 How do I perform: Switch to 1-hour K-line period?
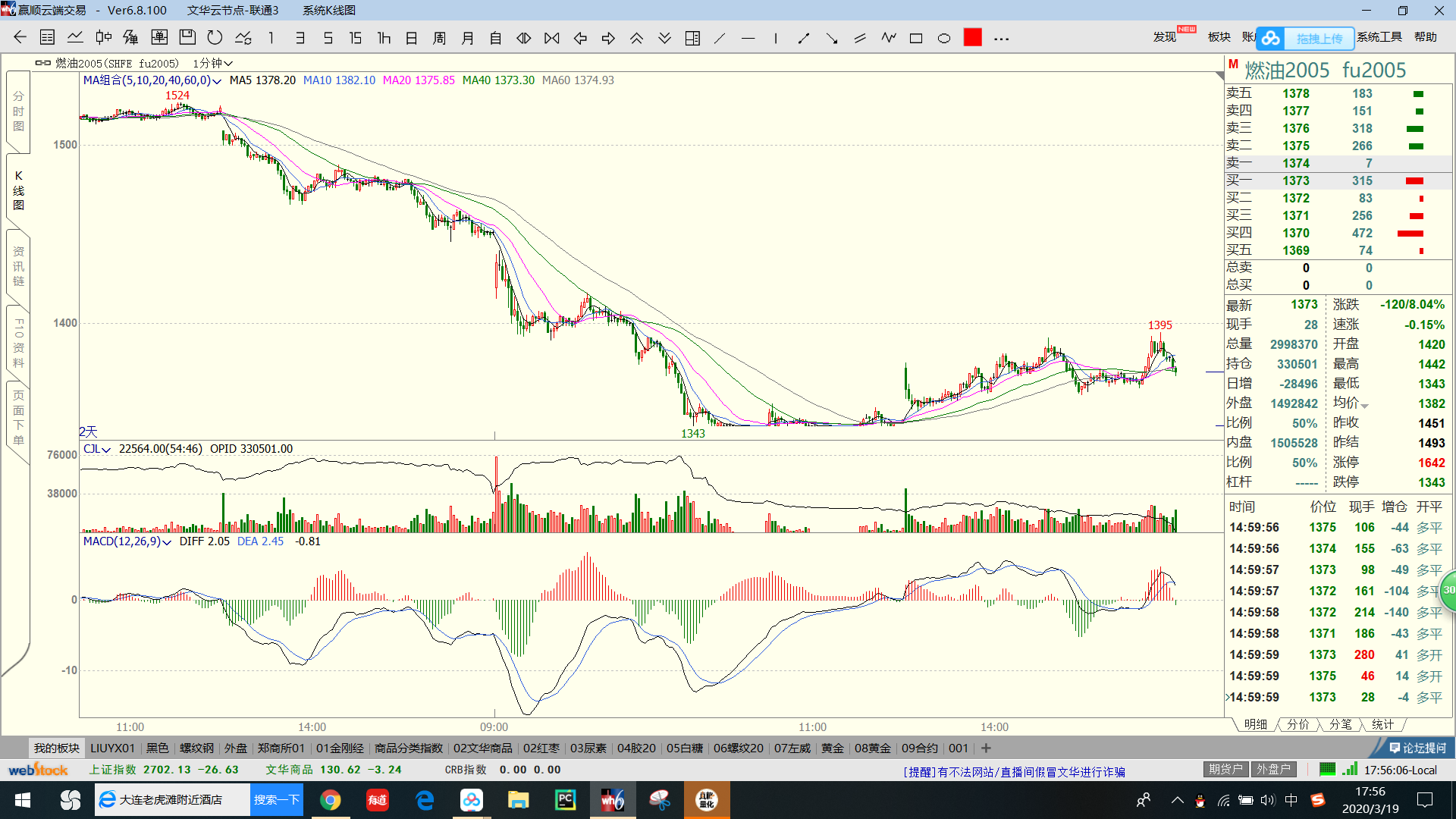[384, 38]
